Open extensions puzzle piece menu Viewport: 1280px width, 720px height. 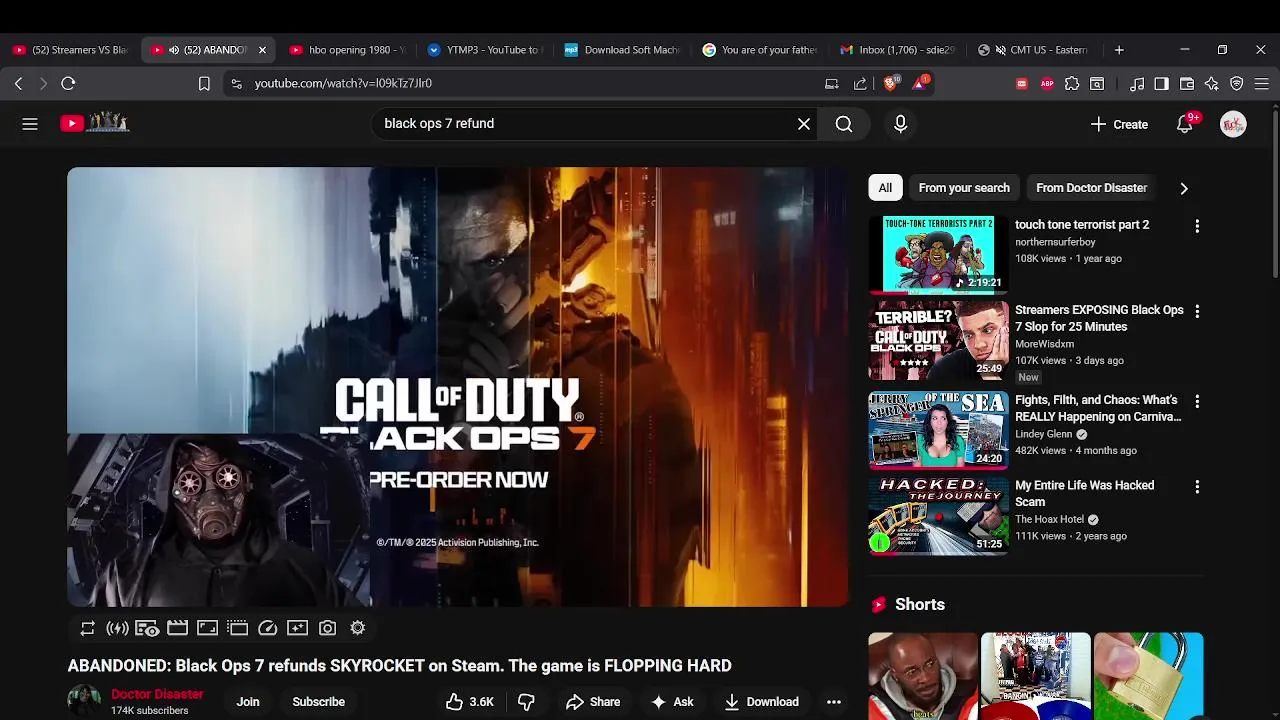tap(1072, 84)
